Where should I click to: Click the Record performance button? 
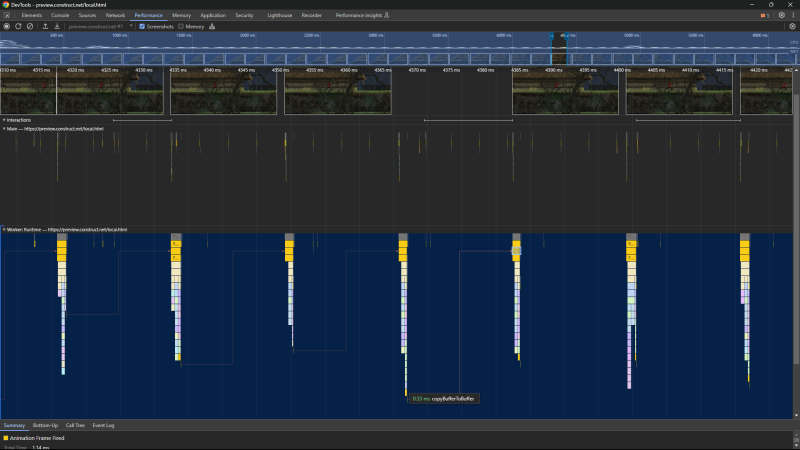click(x=6, y=26)
